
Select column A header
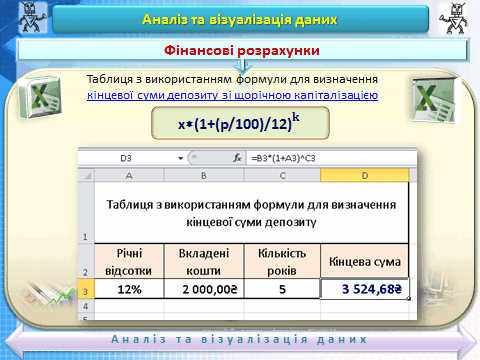tap(129, 175)
